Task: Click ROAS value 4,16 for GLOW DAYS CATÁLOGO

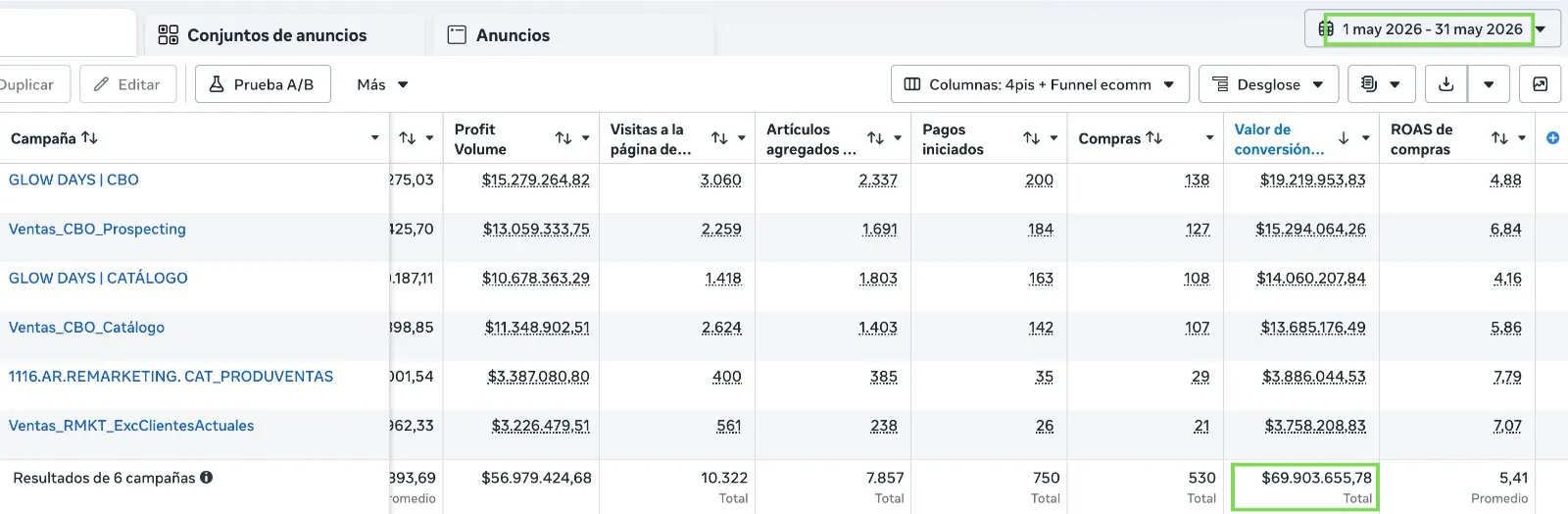Action: click(1507, 278)
